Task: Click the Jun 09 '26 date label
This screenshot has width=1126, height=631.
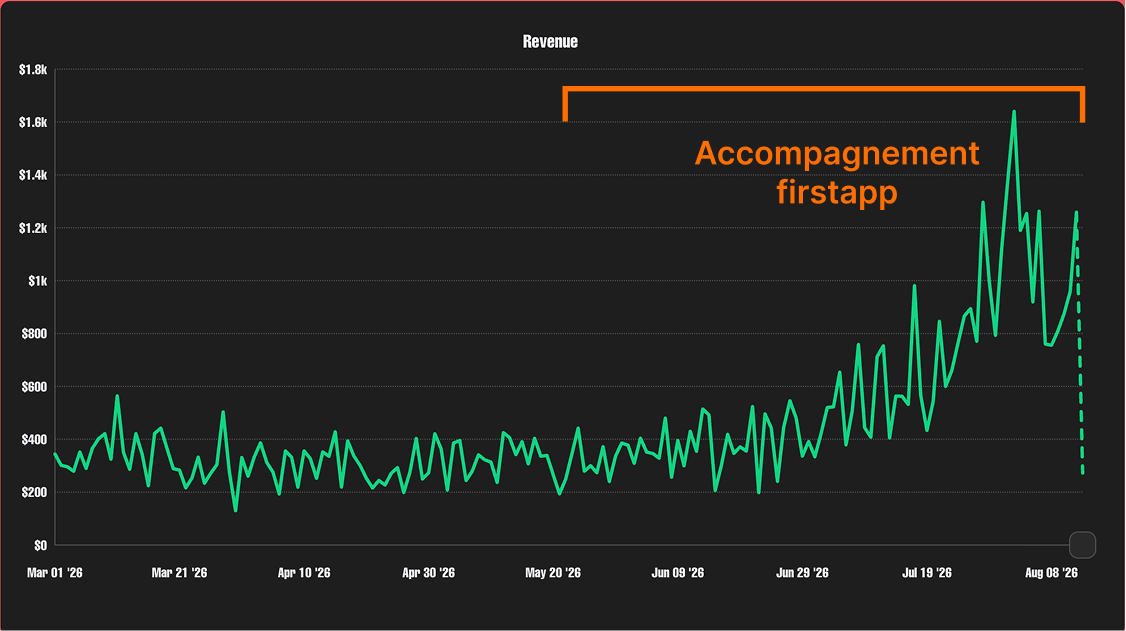Action: (678, 573)
